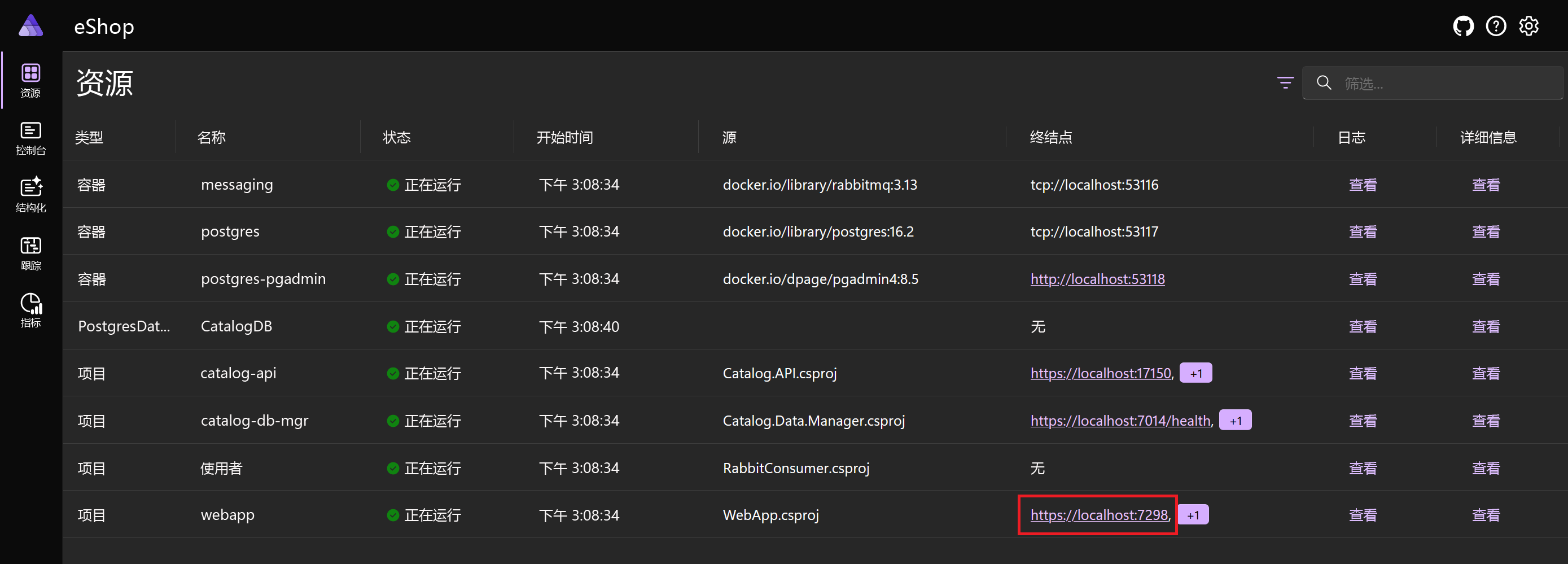View details for CatalogDB
1568x564 pixels.
click(x=1486, y=326)
